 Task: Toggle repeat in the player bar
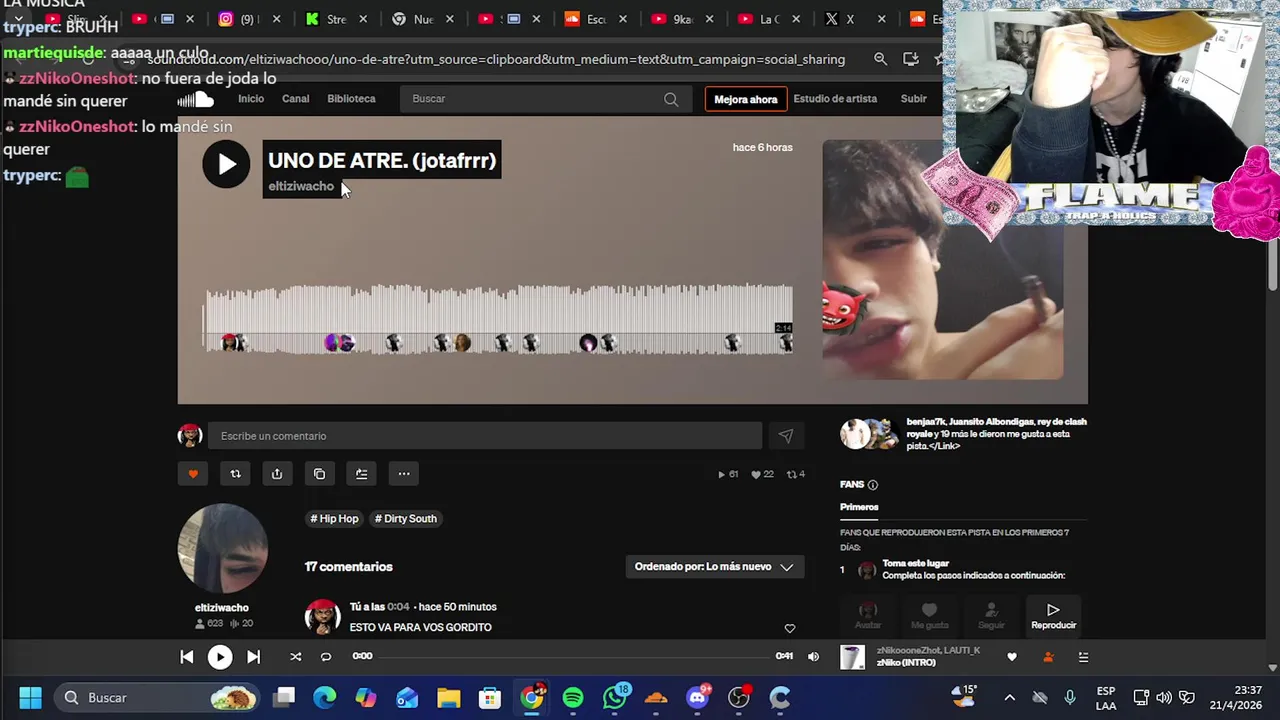coord(326,657)
